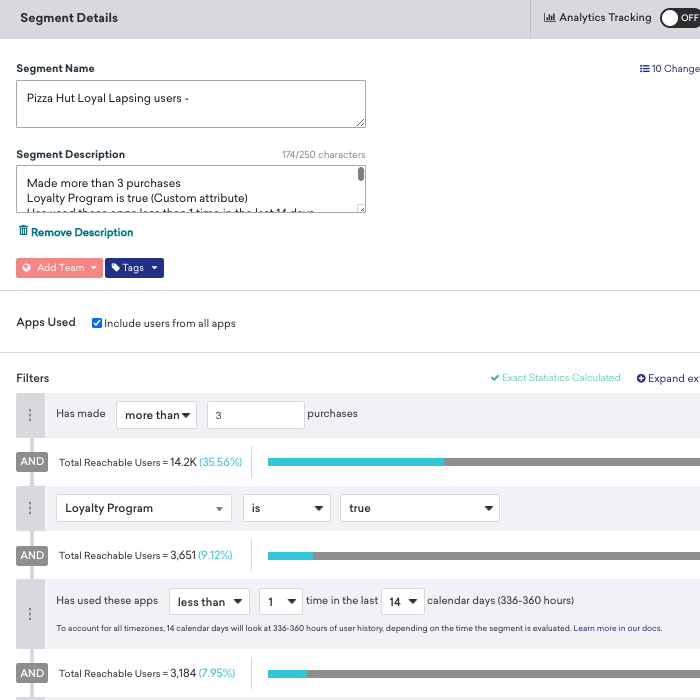Image resolution: width=700 pixels, height=700 pixels.
Task: Open the 'true' value dropdown
Action: (x=419, y=508)
